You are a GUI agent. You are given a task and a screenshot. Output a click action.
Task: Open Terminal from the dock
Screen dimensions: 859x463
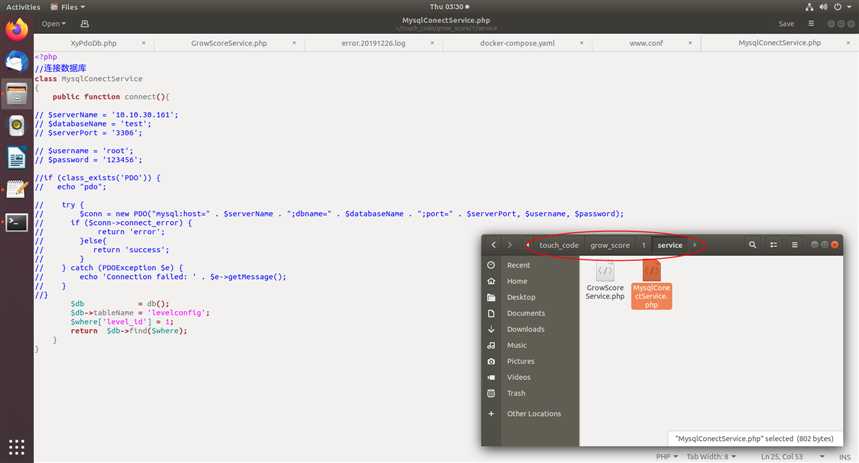[x=16, y=222]
